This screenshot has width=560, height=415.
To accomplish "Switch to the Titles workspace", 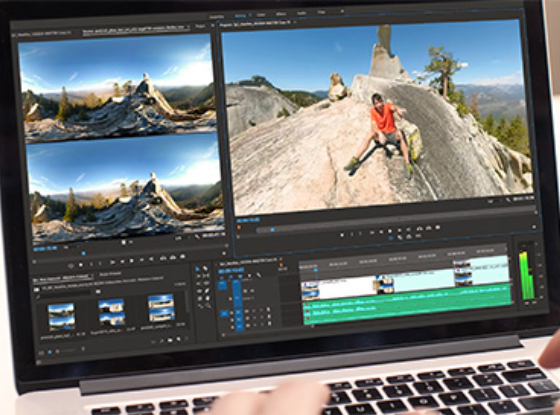I will tap(321, 12).
